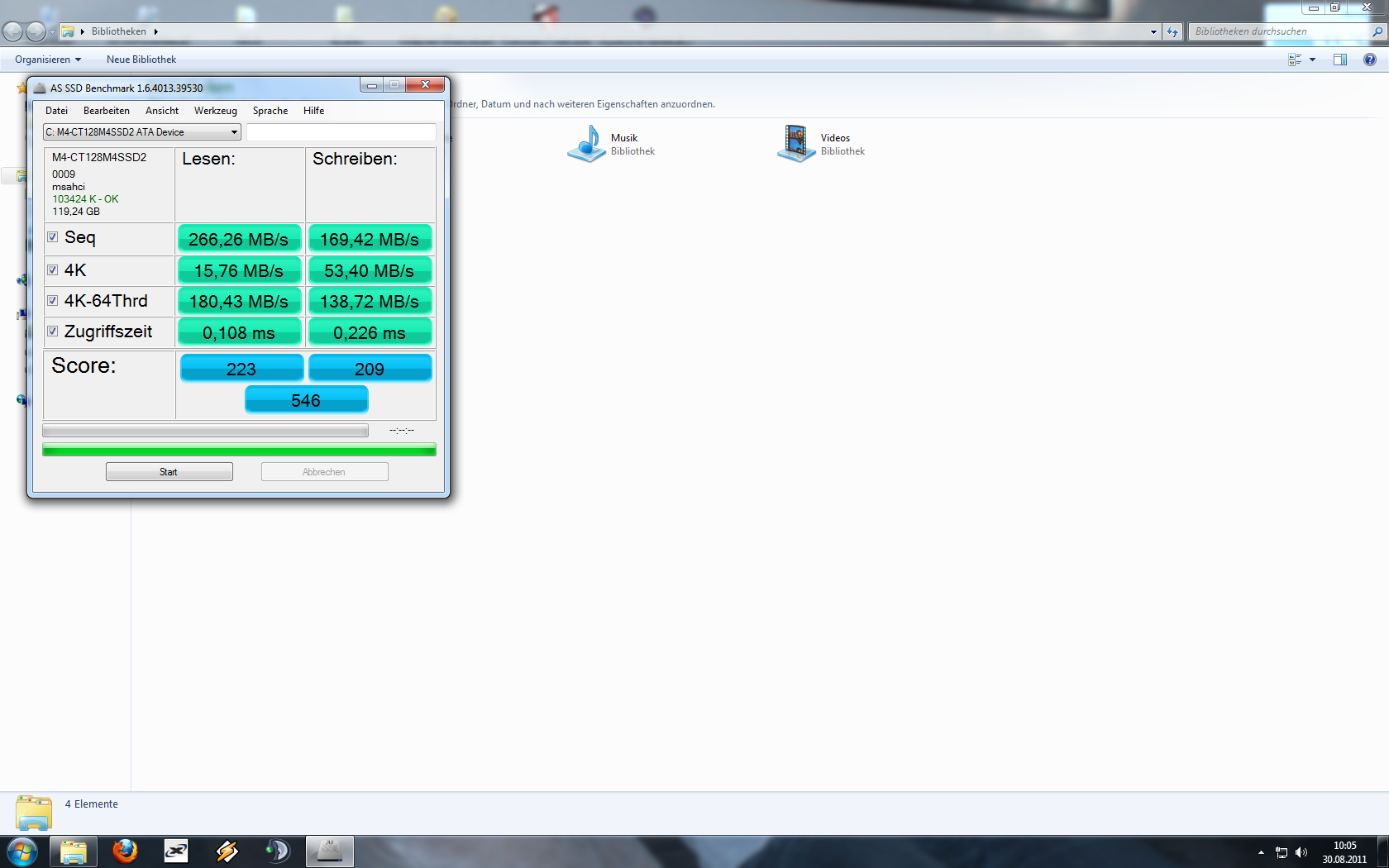This screenshot has height=868, width=1389.
Task: Show hidden tray icons arrow
Action: (1261, 852)
